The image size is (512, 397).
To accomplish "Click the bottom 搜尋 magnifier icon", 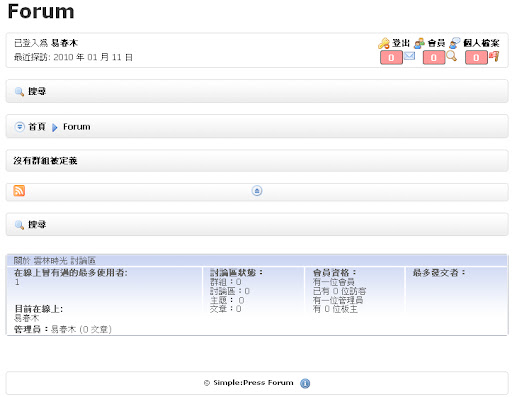I will click(x=19, y=225).
